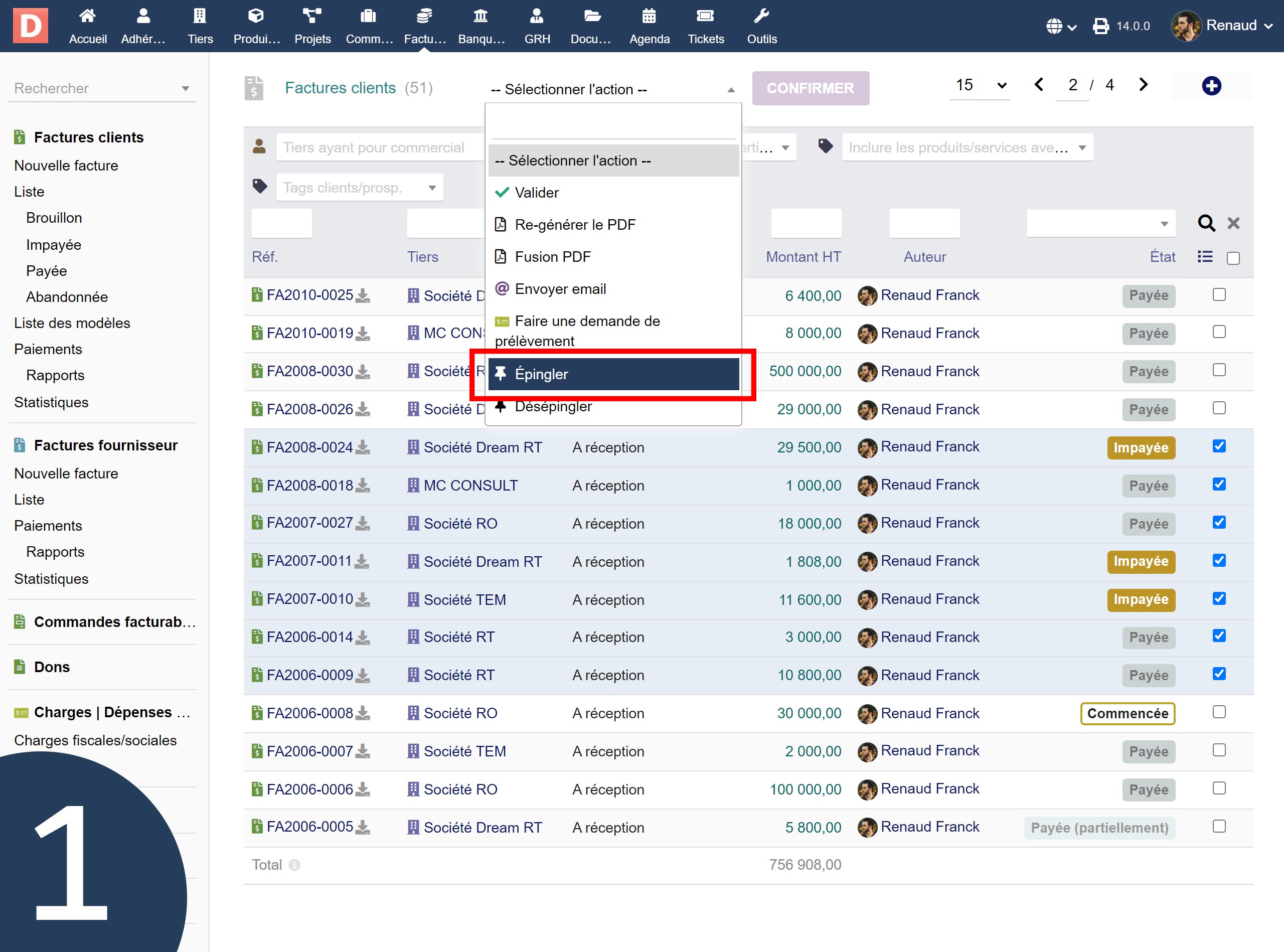Click the plus icon to add invoice
Viewport: 1284px width, 952px height.
1211,86
